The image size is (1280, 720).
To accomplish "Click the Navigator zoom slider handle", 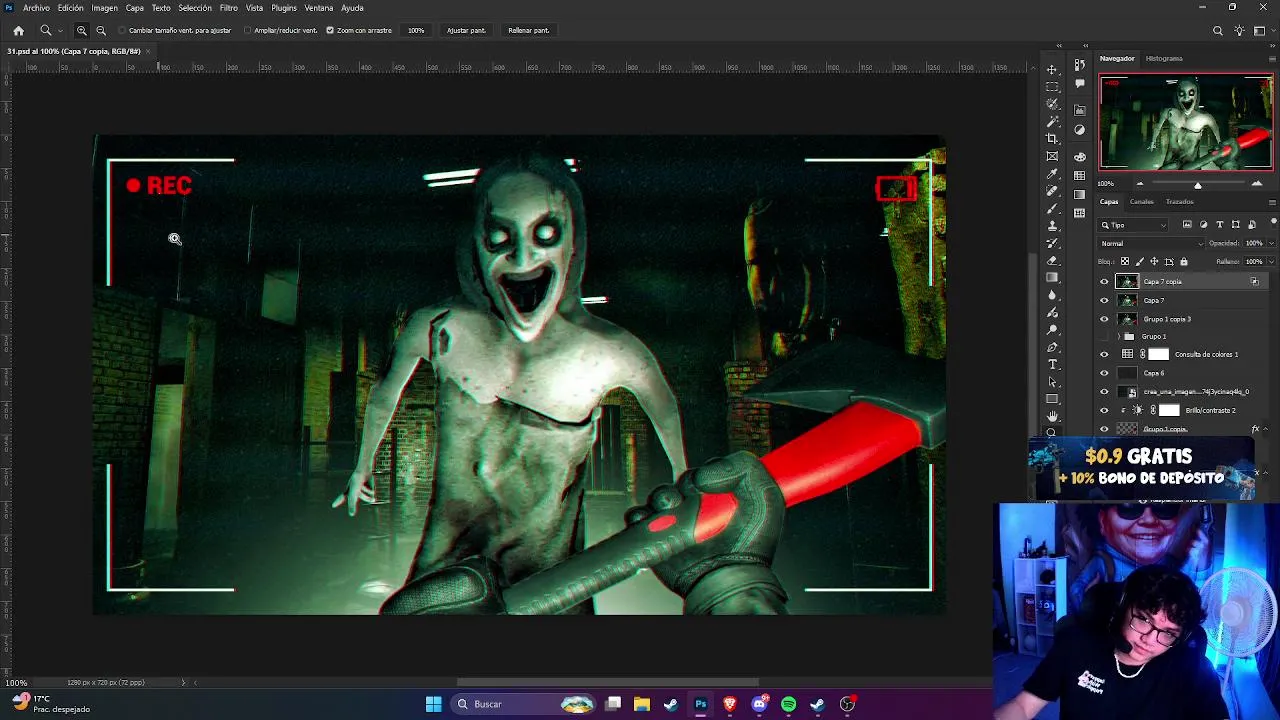I will (x=1198, y=185).
